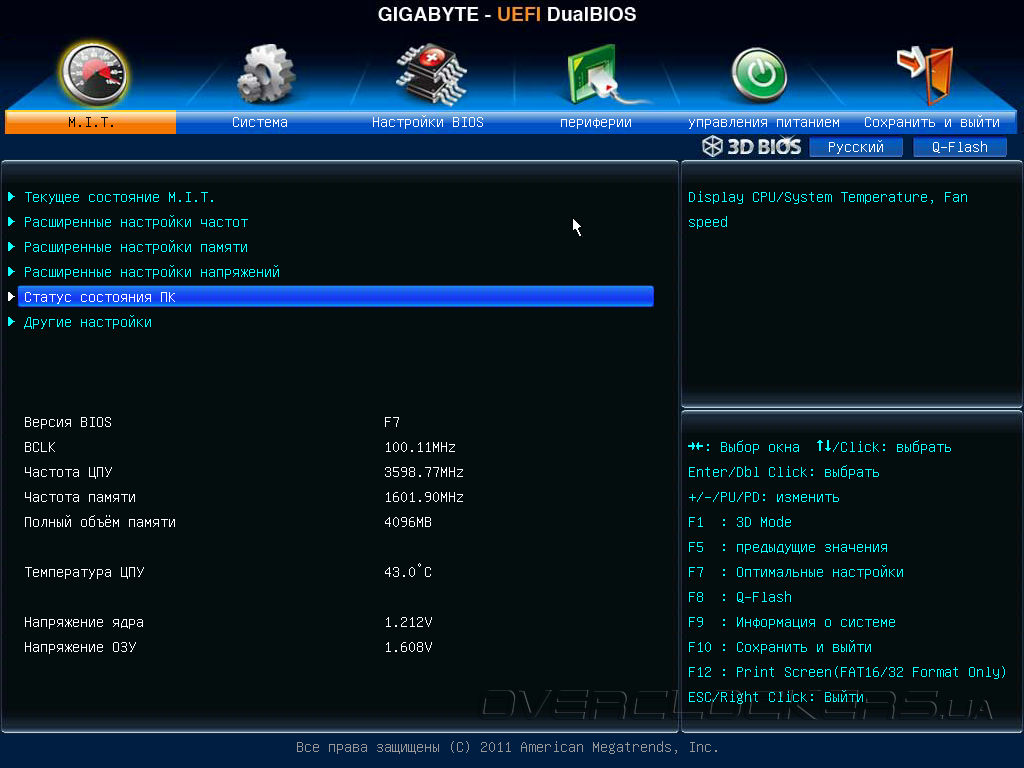This screenshot has width=1024, height=768.
Task: Switch to the Система tab
Action: pyautogui.click(x=260, y=122)
